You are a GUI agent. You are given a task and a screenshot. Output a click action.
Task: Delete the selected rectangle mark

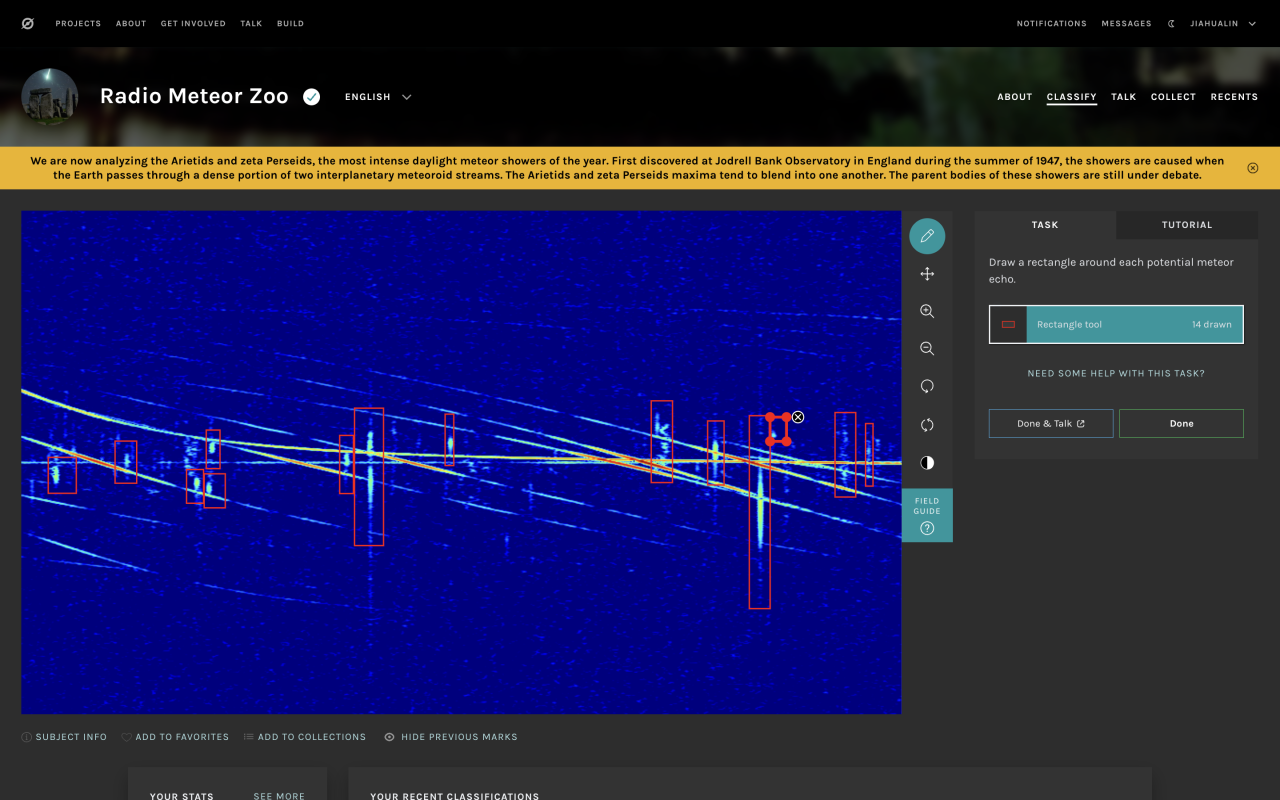798,417
